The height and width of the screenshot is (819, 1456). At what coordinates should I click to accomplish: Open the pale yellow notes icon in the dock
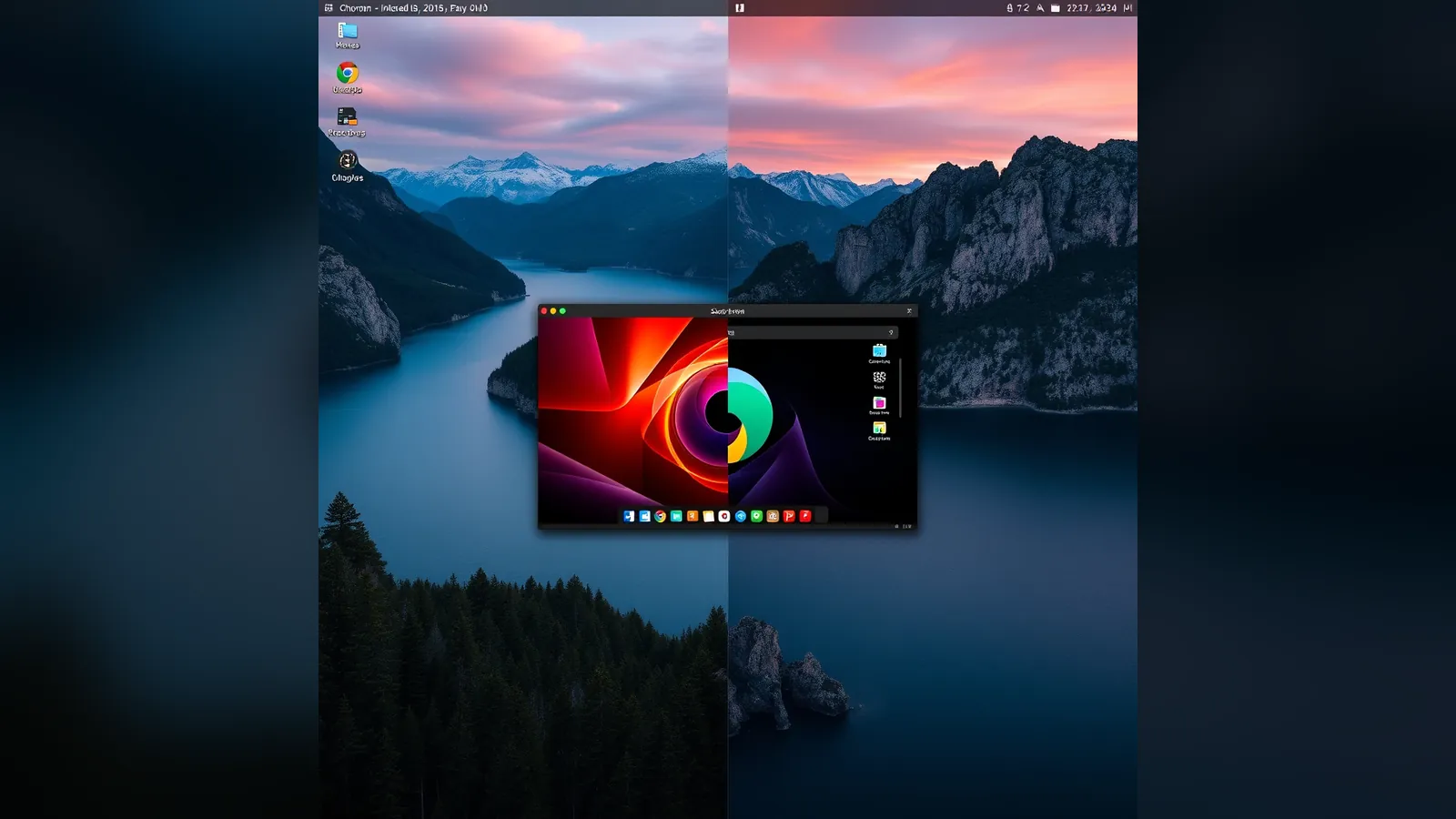coord(708,516)
